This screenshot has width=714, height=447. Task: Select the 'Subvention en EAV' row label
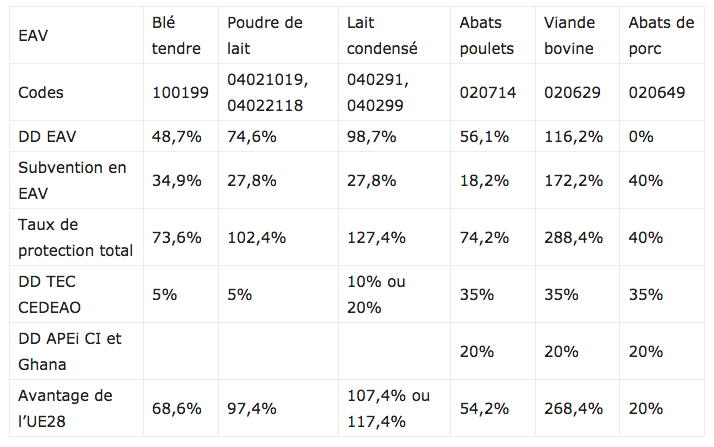[x=72, y=180]
